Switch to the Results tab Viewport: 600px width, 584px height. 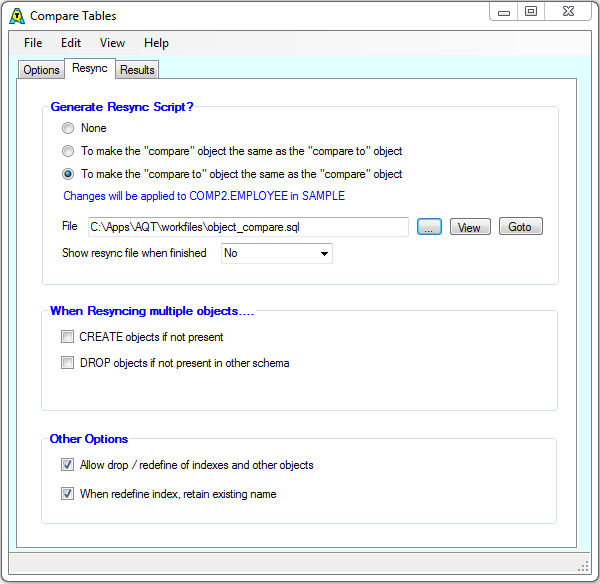coord(137,70)
